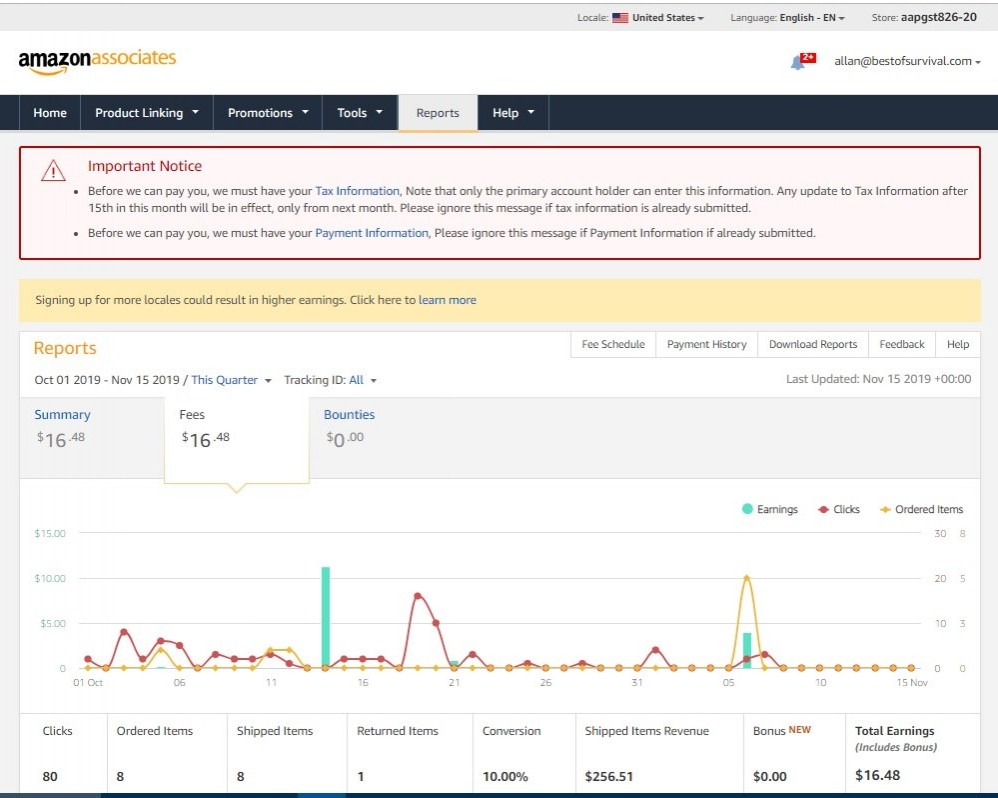
Task: Switch to the Summary tab
Action: tap(92, 438)
